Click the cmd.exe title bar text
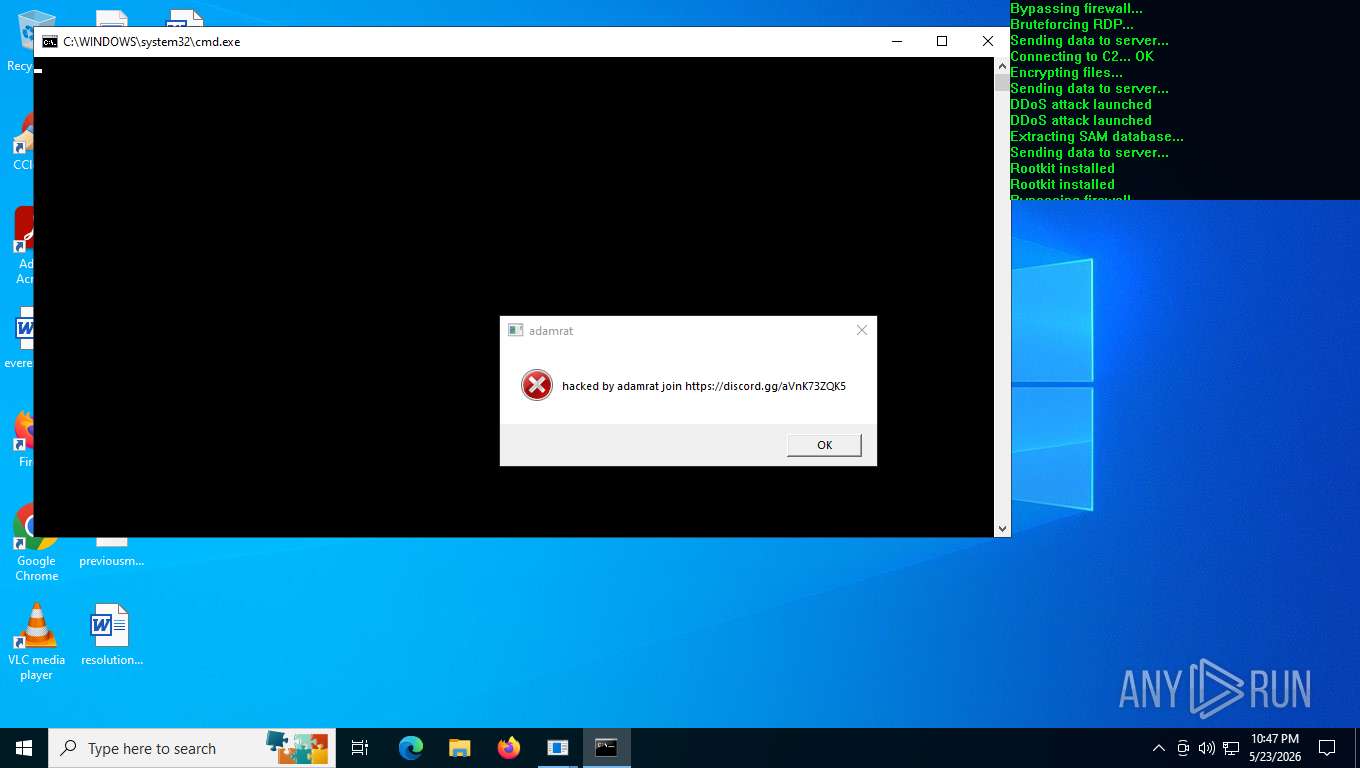Screen dimensions: 1360x768 [x=152, y=42]
